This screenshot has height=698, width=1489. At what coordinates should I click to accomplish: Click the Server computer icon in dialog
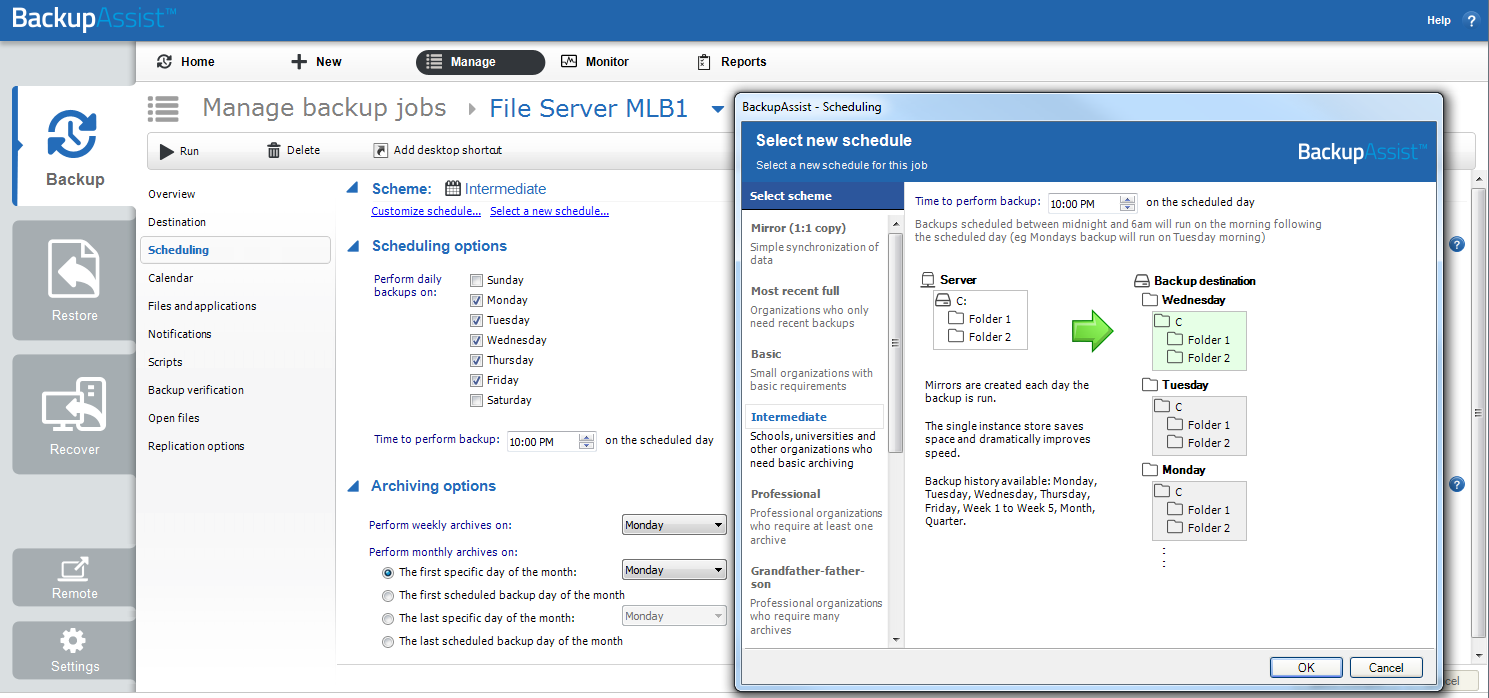coord(928,280)
